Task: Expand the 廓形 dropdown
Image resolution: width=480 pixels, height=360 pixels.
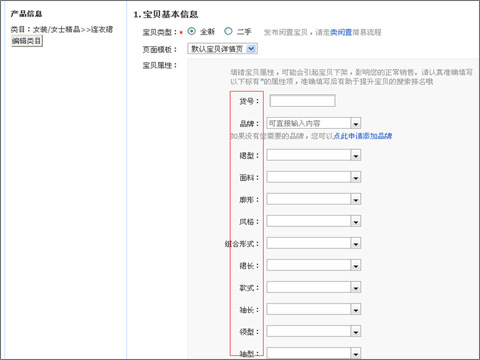Action: tap(314, 199)
